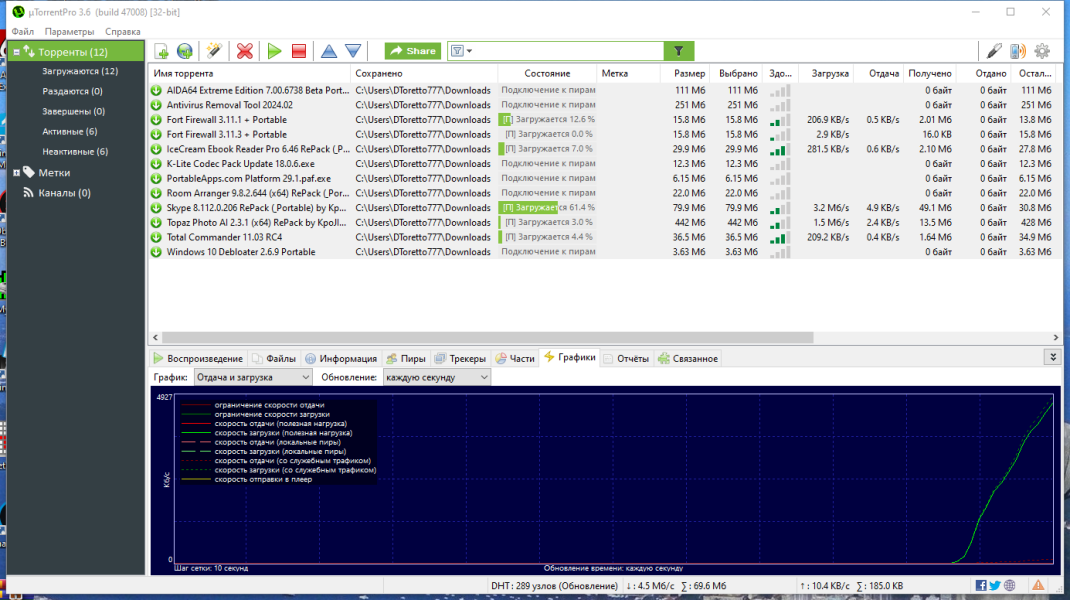
Task: Click the red Stop Torrent icon
Action: tap(299, 51)
